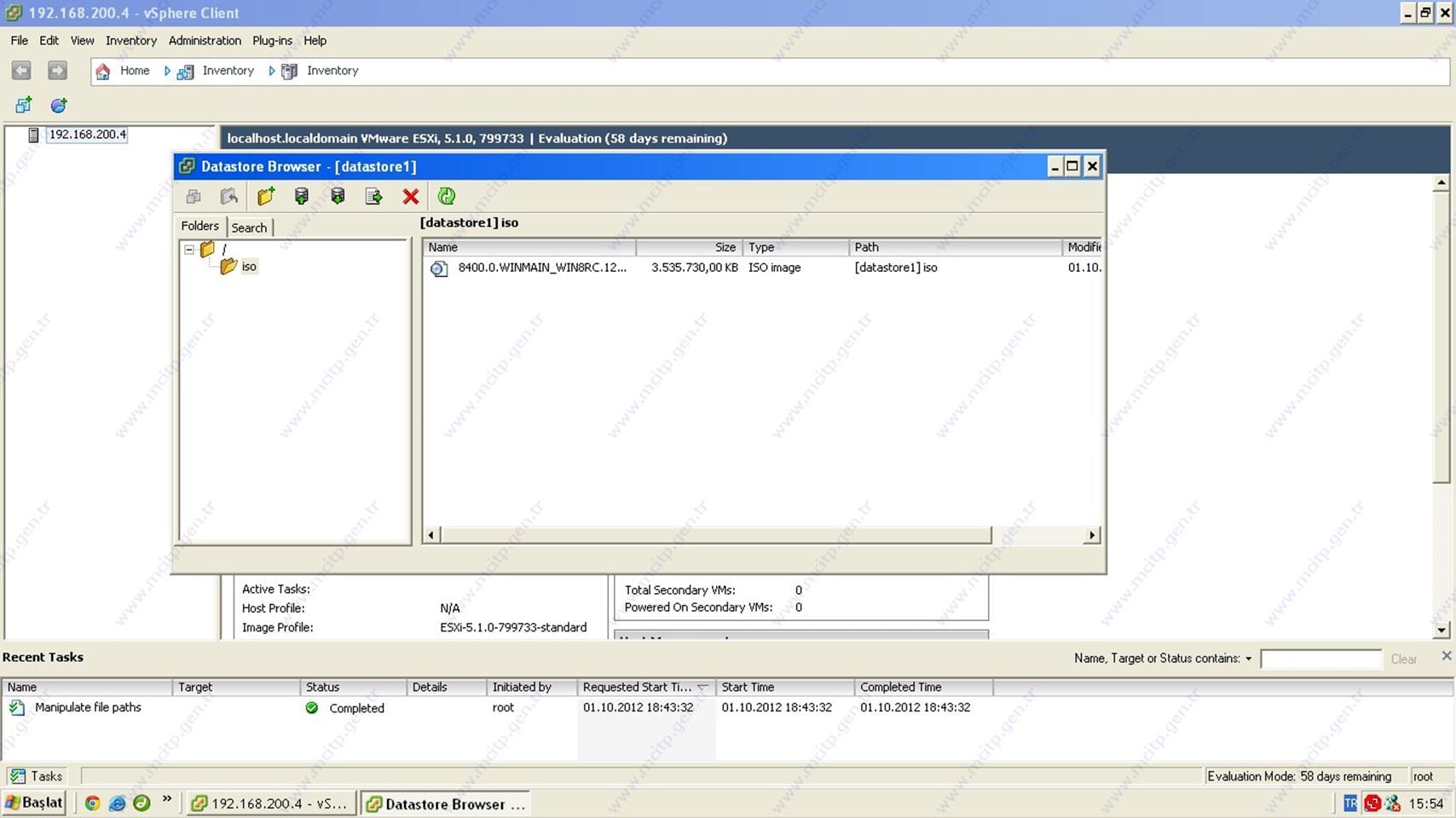Collapse the root folder tree node
Viewport: 1456px width, 818px height.
click(189, 250)
